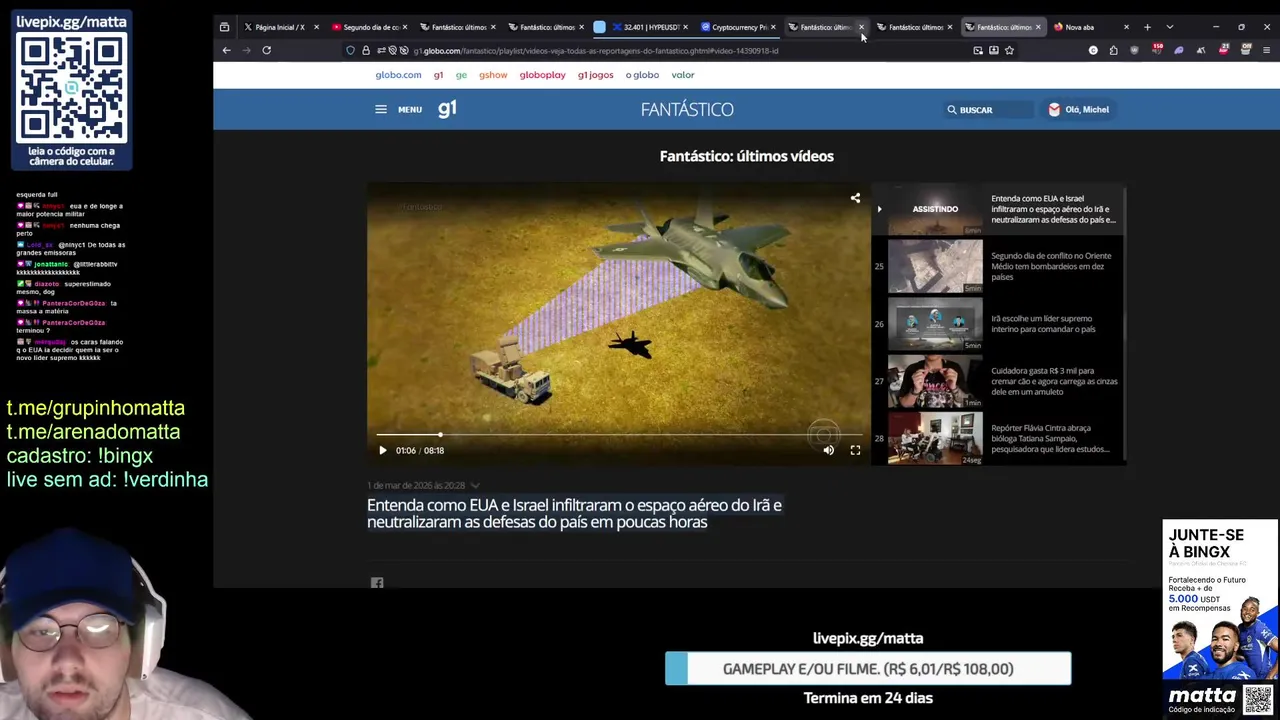Click the JUNTE-SE À BINGX ad banner

click(1220, 600)
